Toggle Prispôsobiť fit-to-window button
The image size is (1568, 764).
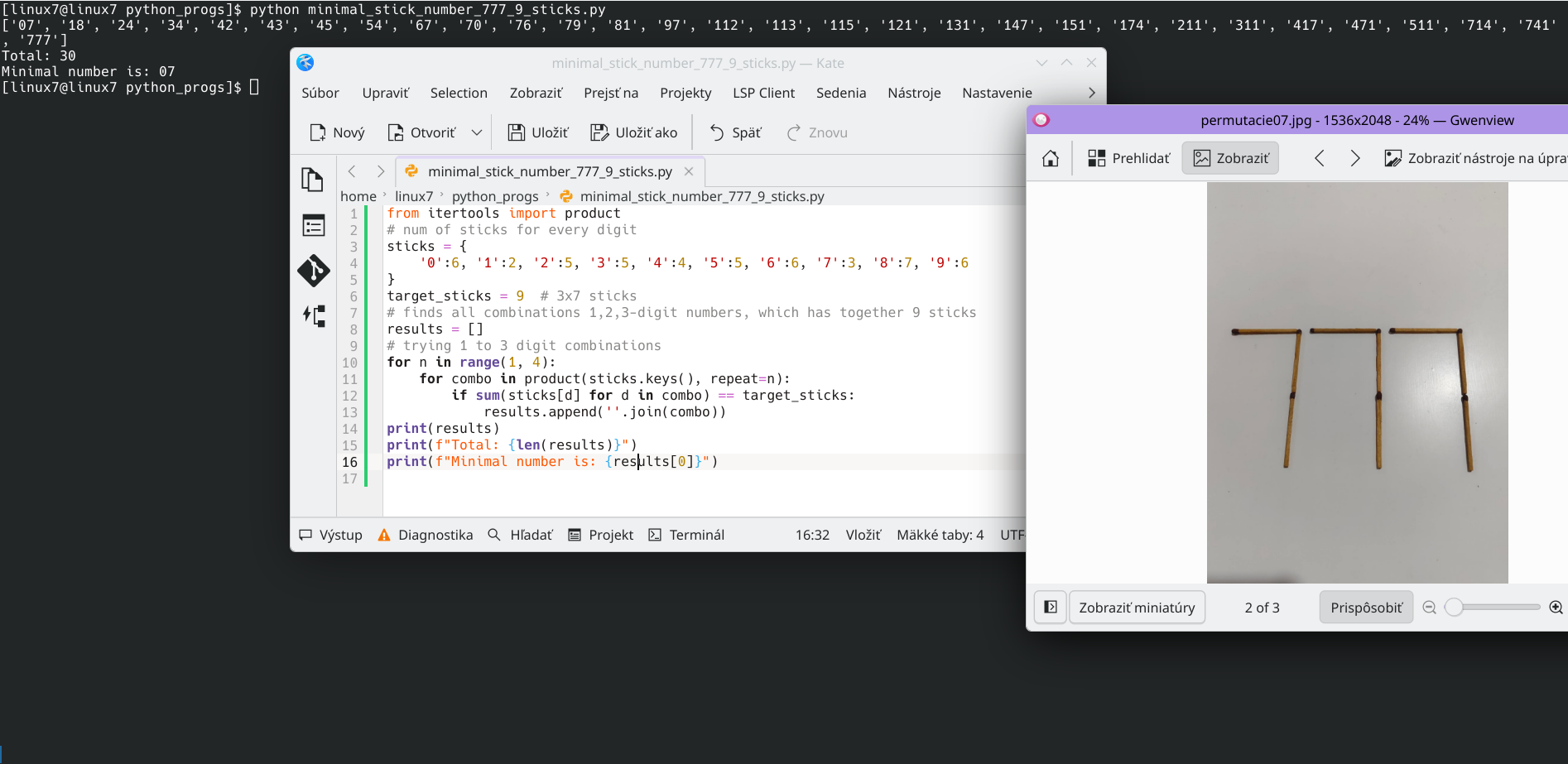1366,608
